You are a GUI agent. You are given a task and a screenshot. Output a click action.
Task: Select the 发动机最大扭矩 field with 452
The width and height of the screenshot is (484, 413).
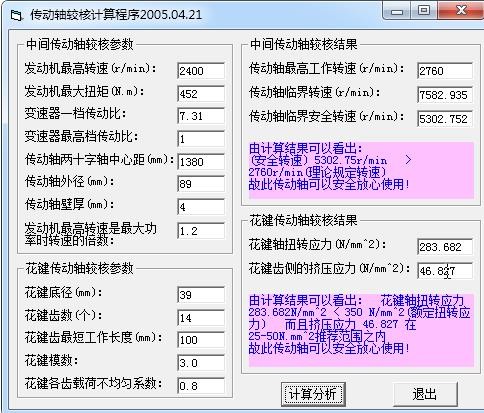tap(201, 94)
